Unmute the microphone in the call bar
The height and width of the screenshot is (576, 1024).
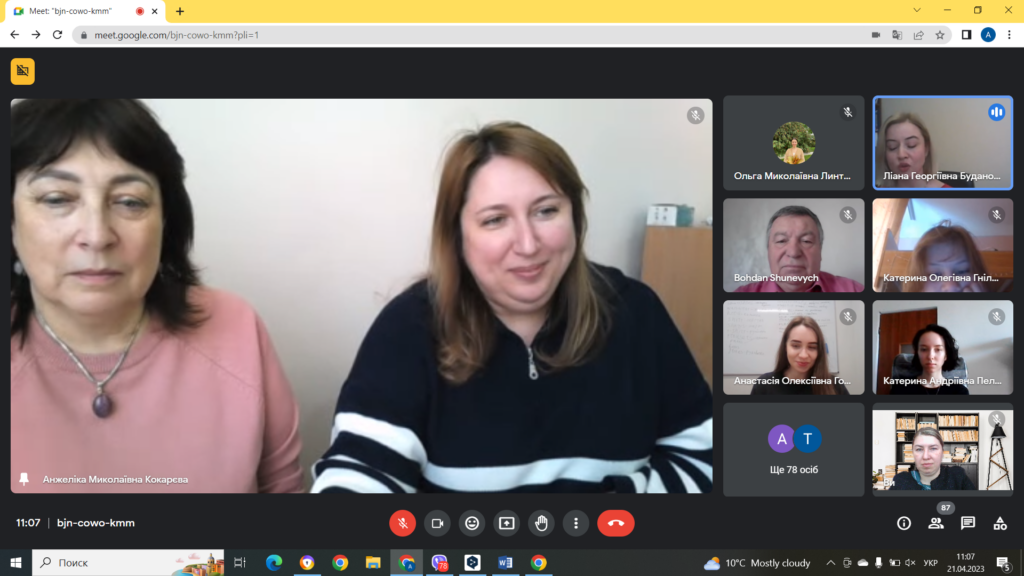(402, 523)
